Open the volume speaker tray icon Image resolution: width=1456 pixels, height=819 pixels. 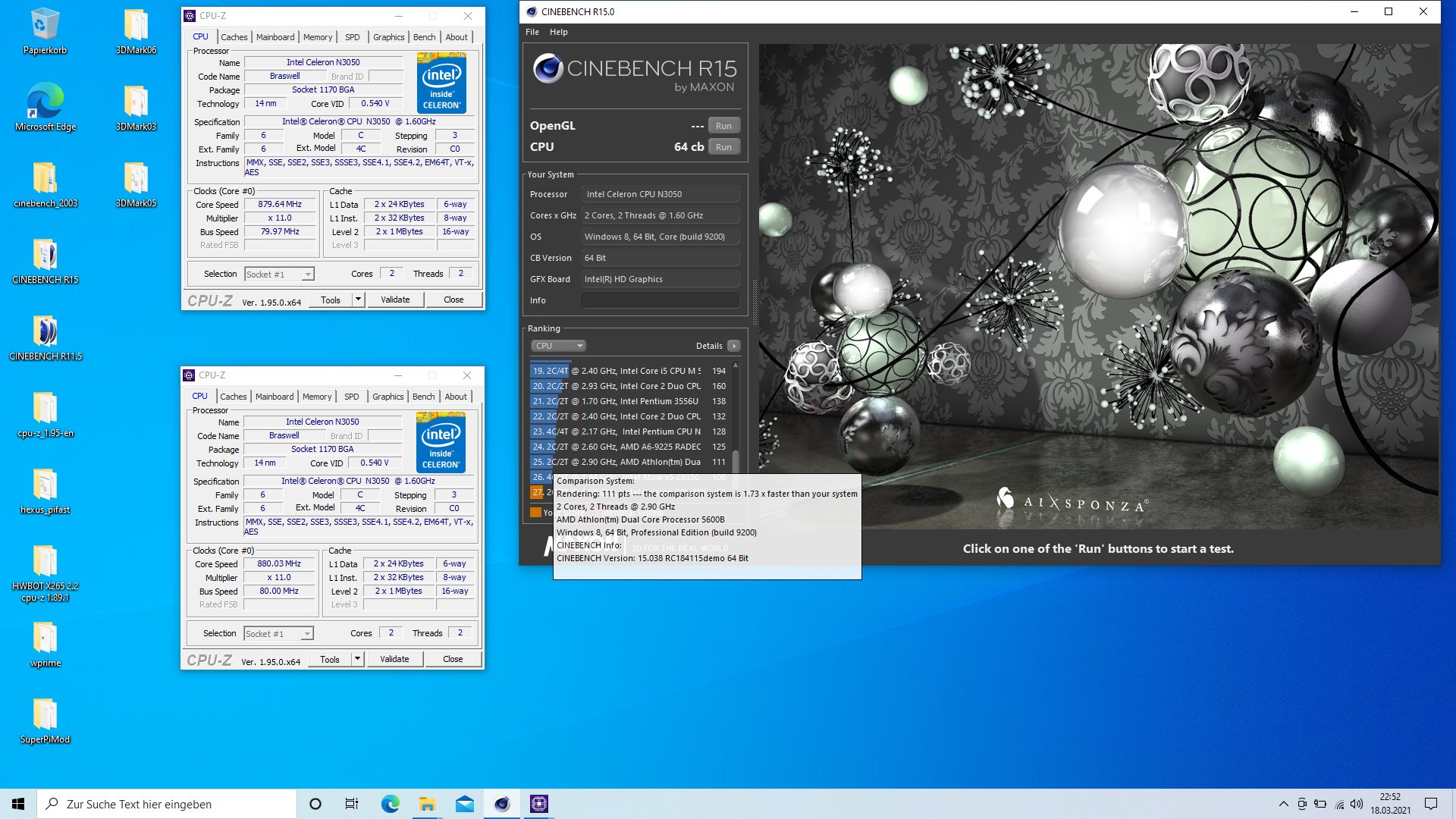[x=1357, y=804]
